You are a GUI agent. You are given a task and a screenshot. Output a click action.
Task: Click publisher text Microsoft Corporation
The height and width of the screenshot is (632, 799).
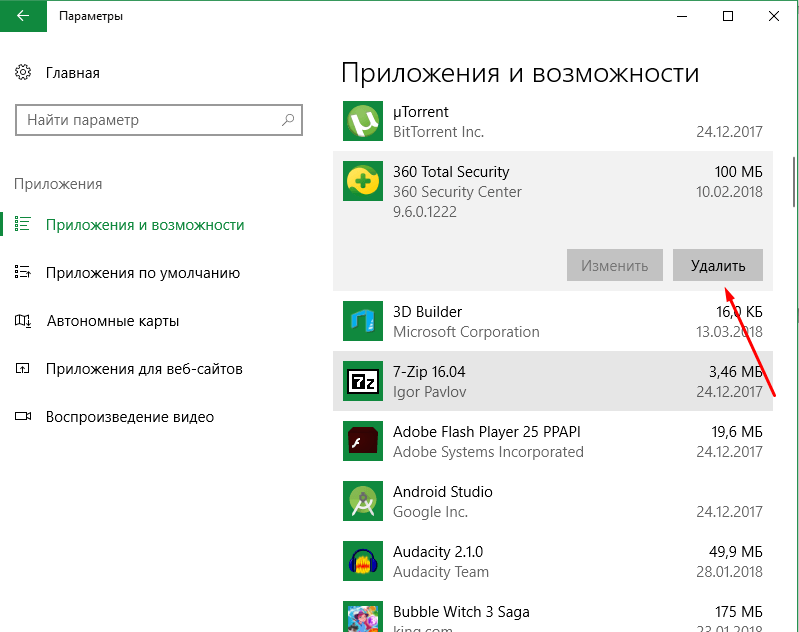tap(466, 332)
